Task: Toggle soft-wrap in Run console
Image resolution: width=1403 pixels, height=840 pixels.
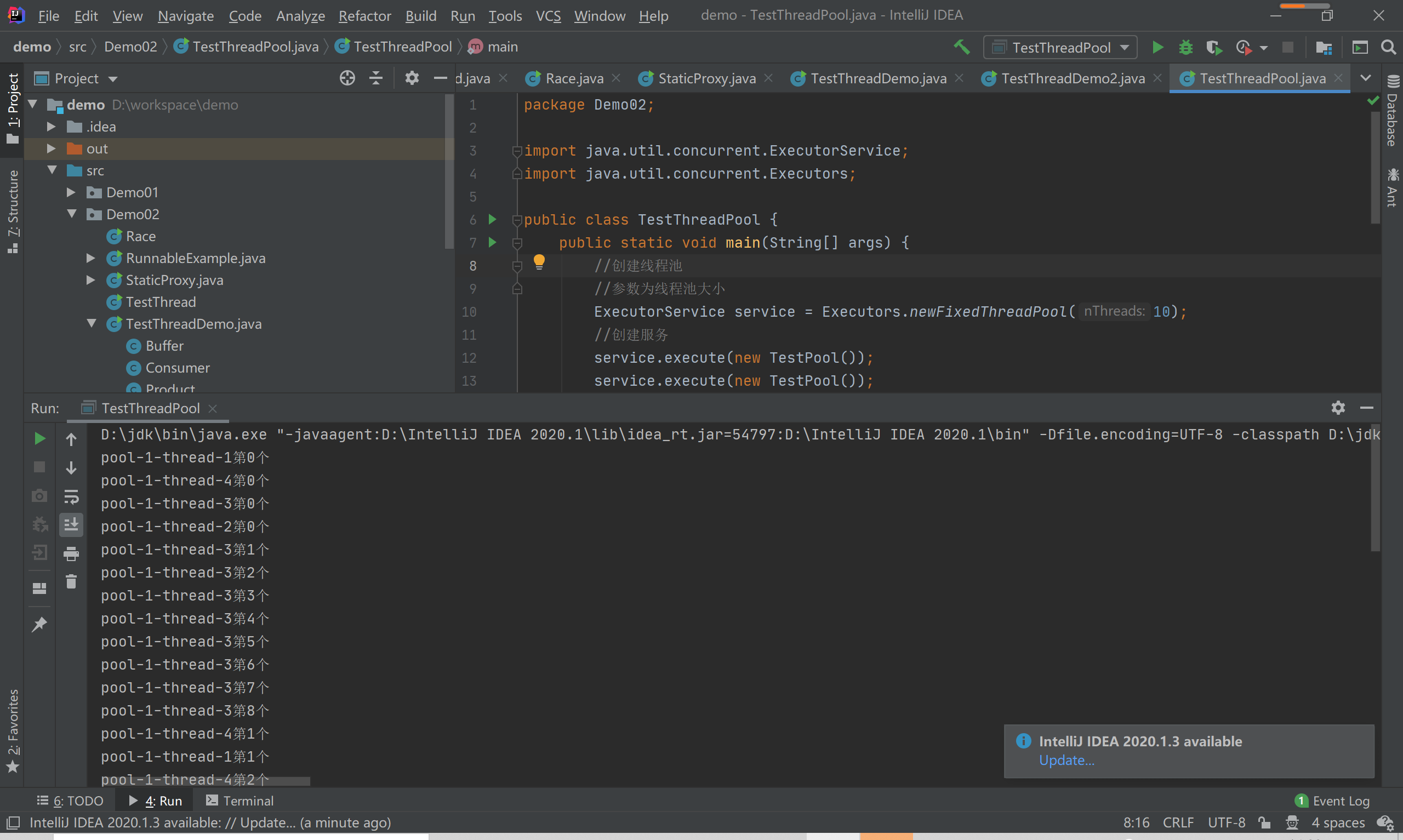Action: pyautogui.click(x=71, y=496)
